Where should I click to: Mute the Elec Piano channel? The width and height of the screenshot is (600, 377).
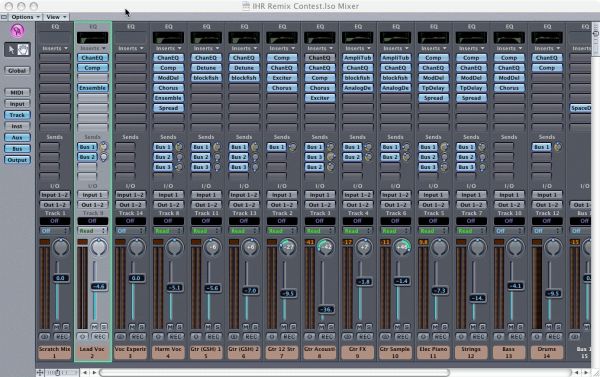pyautogui.click(x=435, y=326)
